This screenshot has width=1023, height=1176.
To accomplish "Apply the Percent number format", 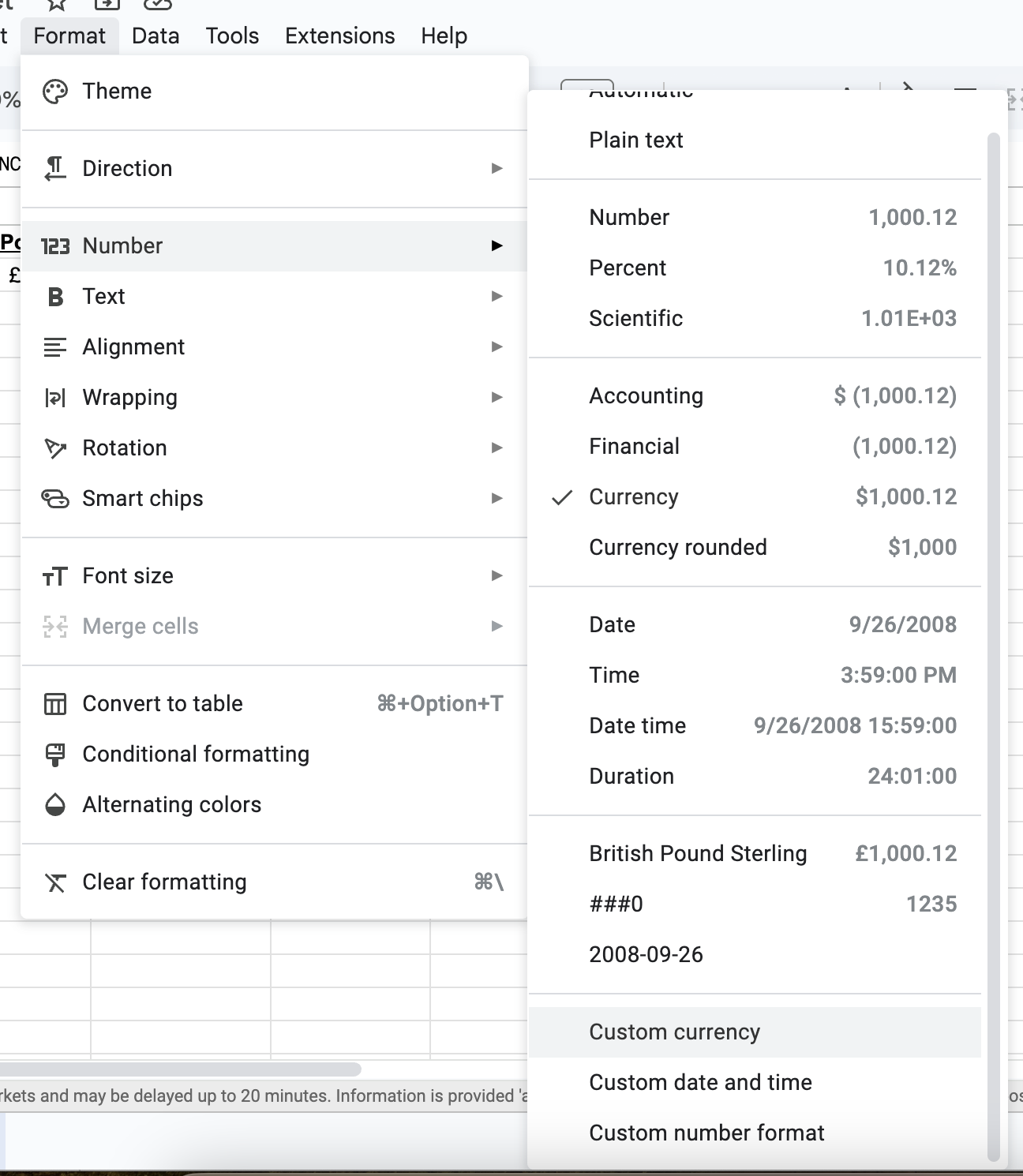I will click(628, 268).
